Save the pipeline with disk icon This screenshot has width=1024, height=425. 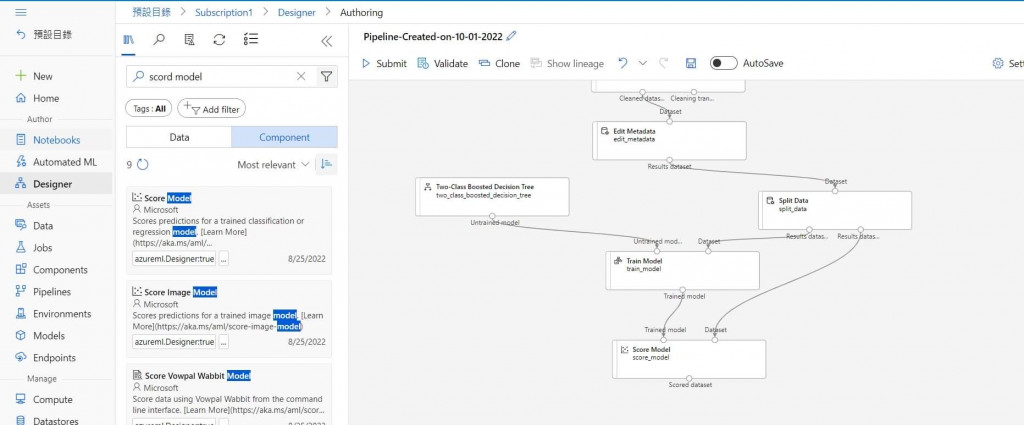tap(691, 63)
